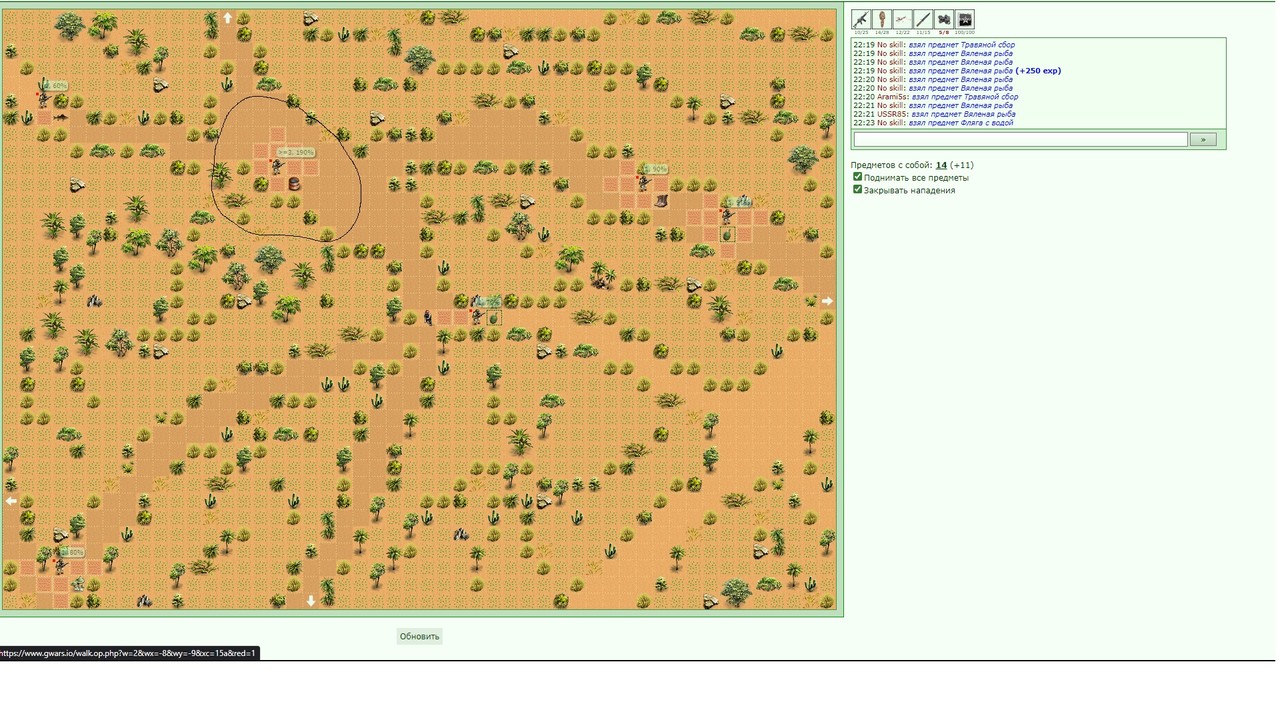Open the Arami5s player name in the log
This screenshot has height=720, width=1280.
(x=891, y=97)
